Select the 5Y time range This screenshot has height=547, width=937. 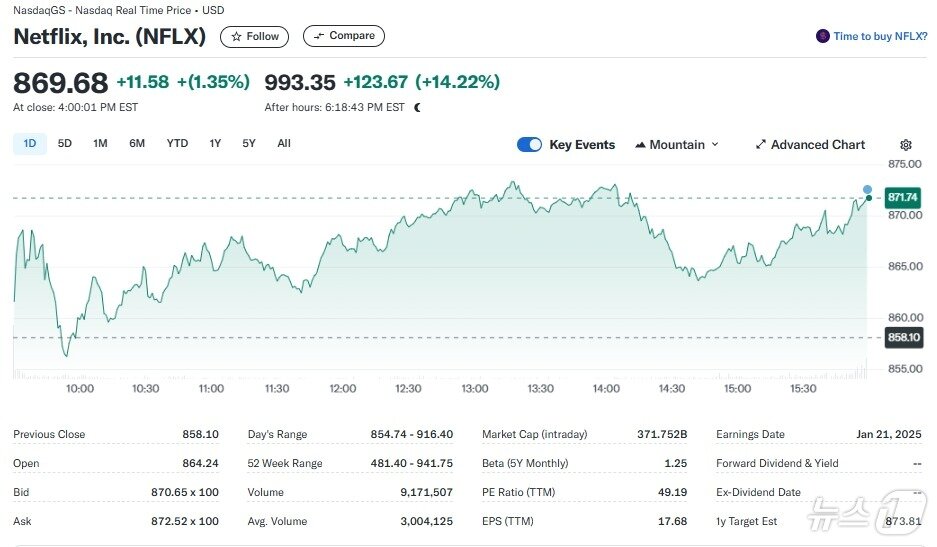(x=249, y=144)
